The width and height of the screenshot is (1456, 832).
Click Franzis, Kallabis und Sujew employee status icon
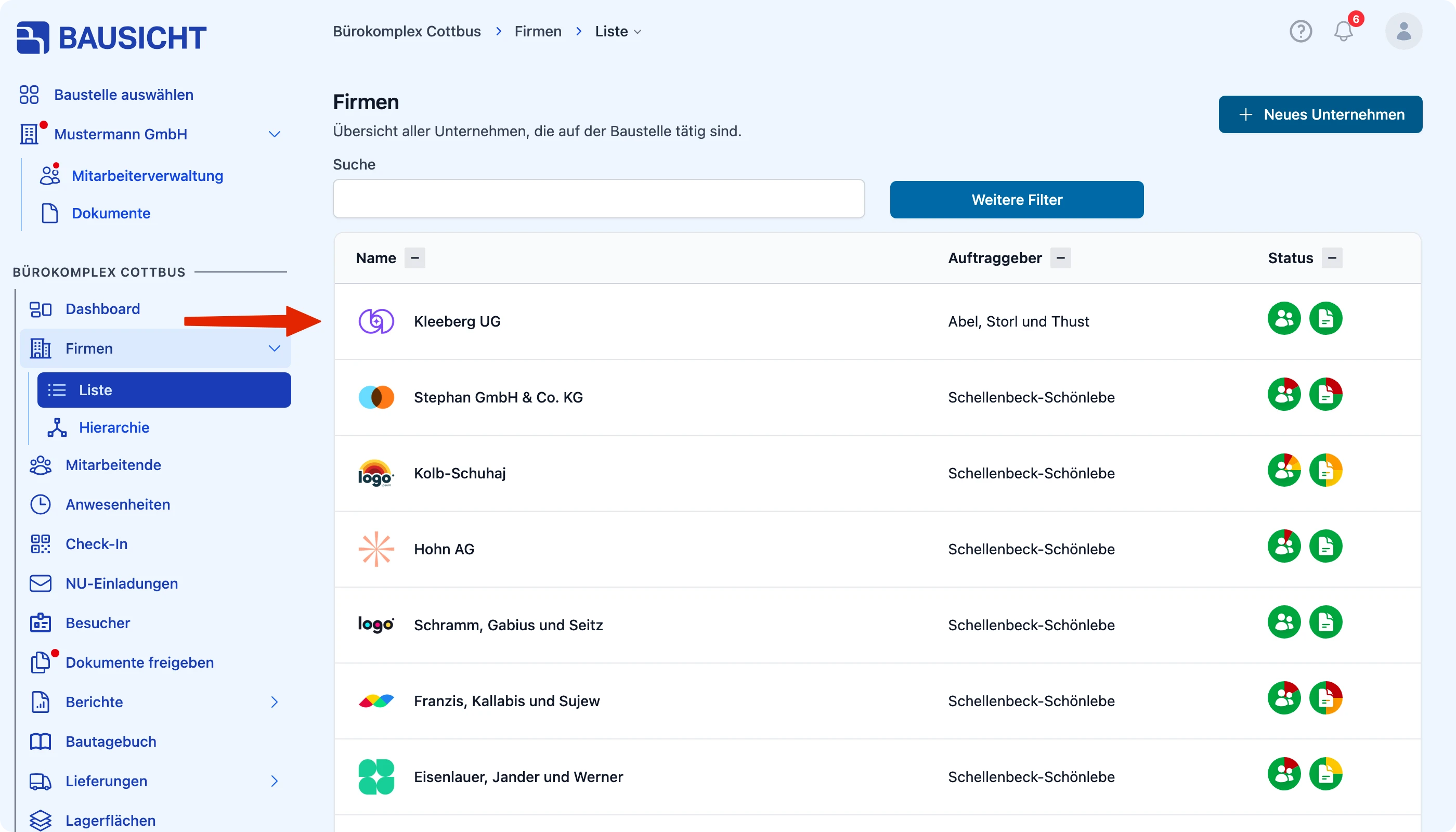(x=1283, y=698)
